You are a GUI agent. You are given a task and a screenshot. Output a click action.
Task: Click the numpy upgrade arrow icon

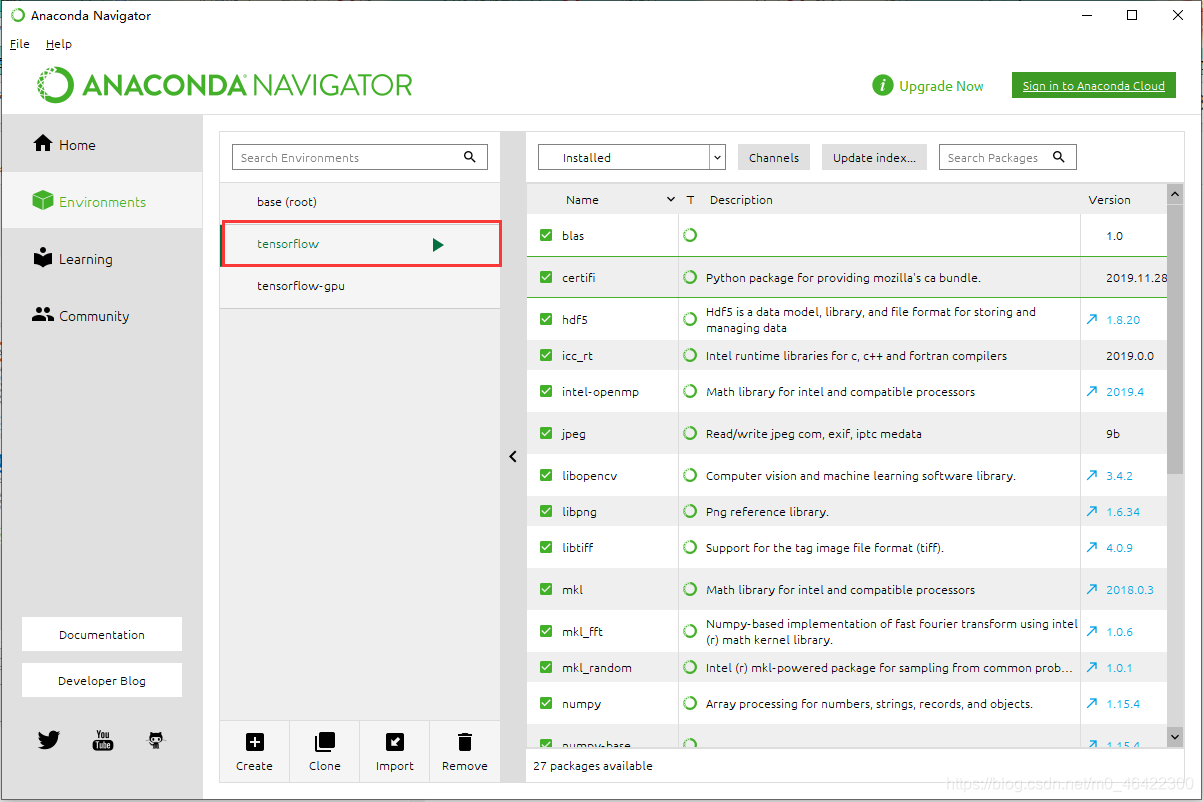(x=1092, y=703)
